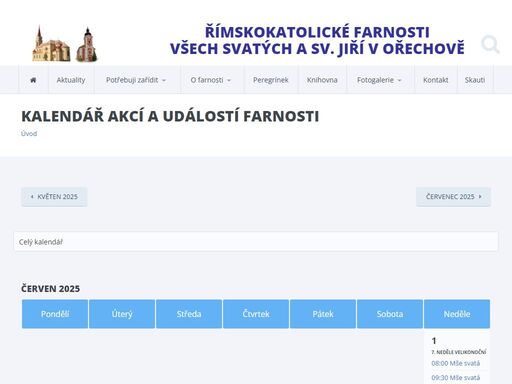Go to next month Červenec 2025
This screenshot has width=512, height=384.
tap(453, 197)
